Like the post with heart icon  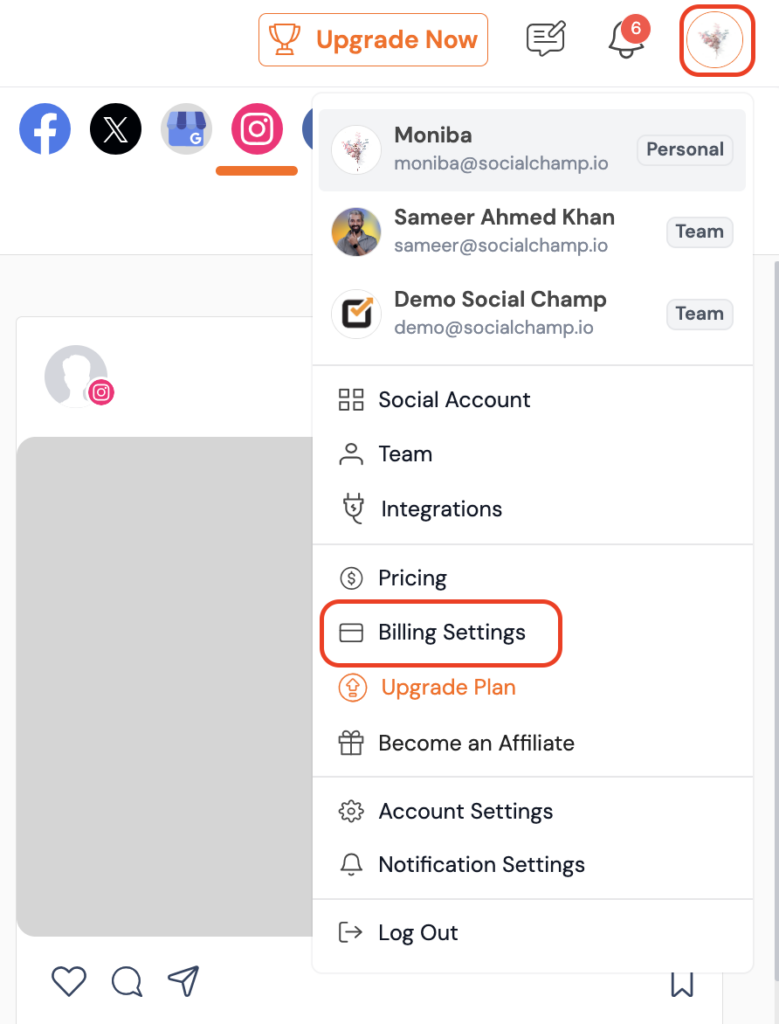coord(69,982)
